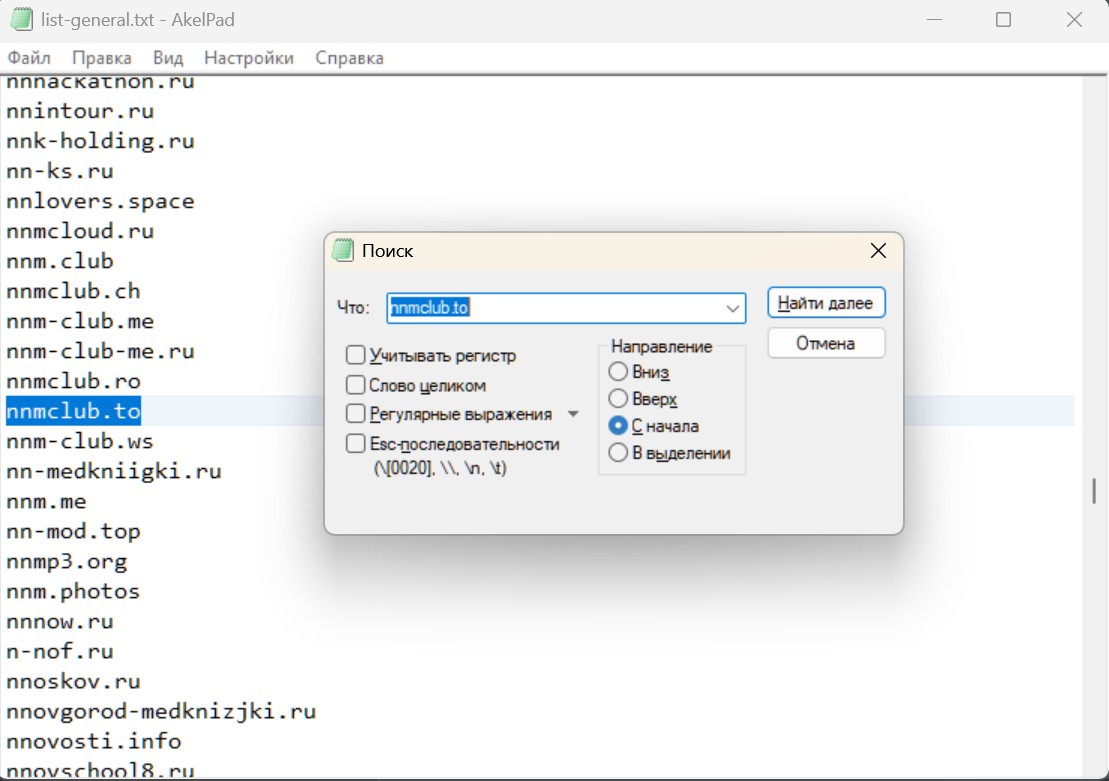
Task: Click the Найти далее button
Action: 826,303
